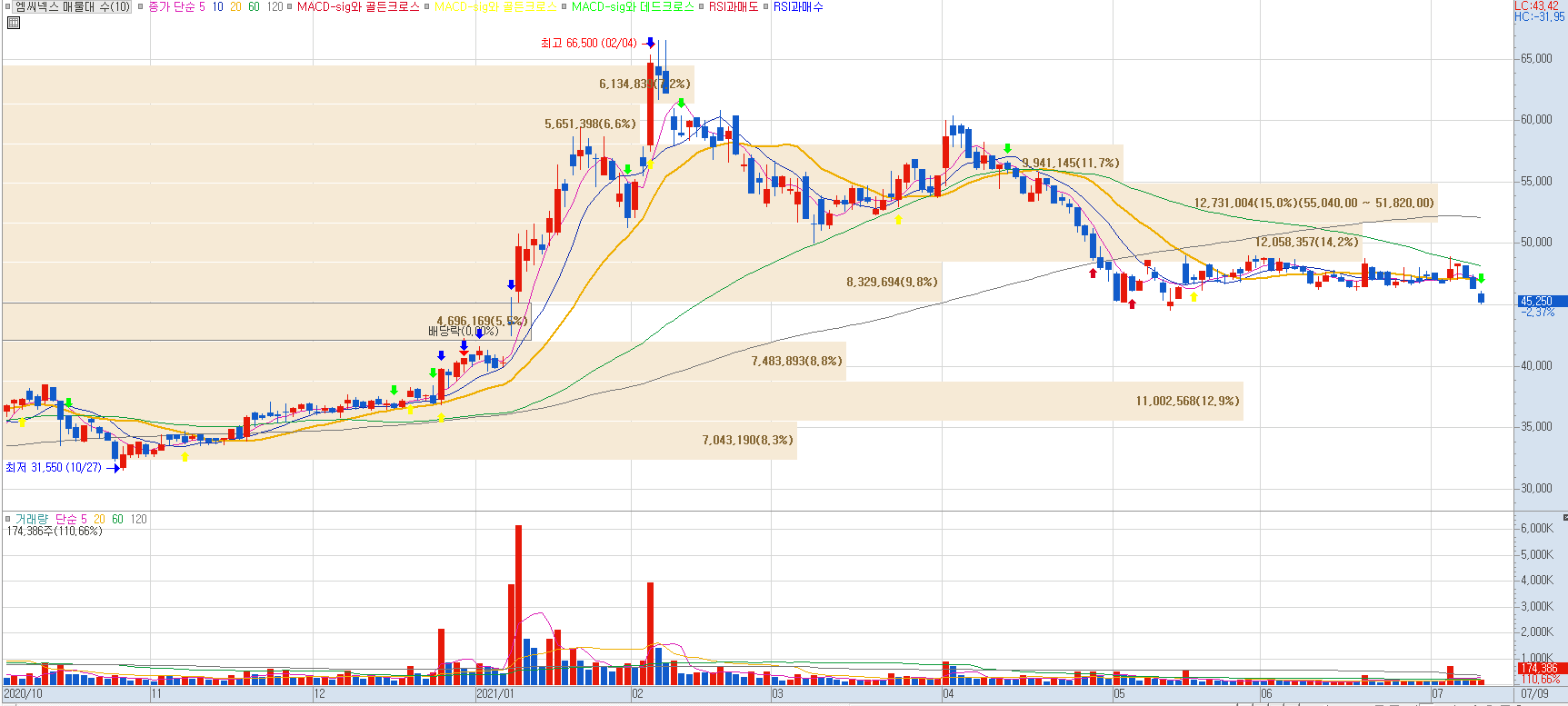Click the RSI과매수 indicator label

[x=798, y=7]
